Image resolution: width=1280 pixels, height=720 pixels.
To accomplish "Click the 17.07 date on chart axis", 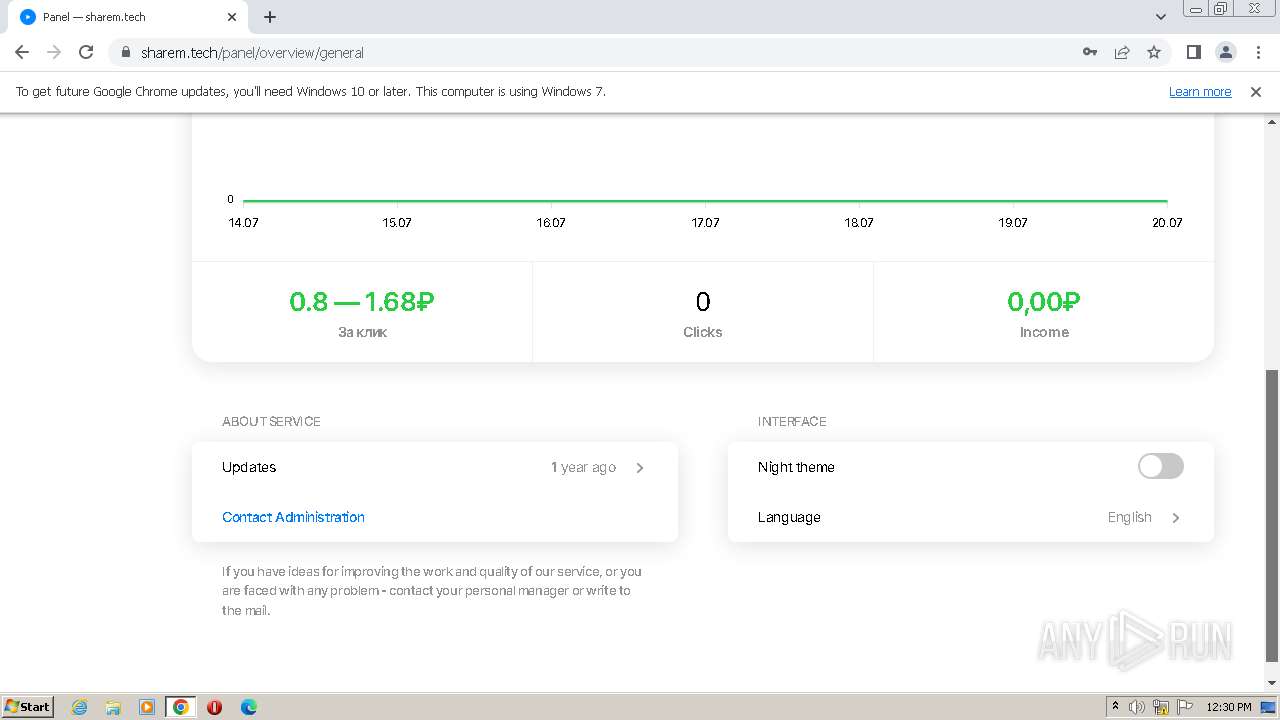I will pyautogui.click(x=705, y=222).
